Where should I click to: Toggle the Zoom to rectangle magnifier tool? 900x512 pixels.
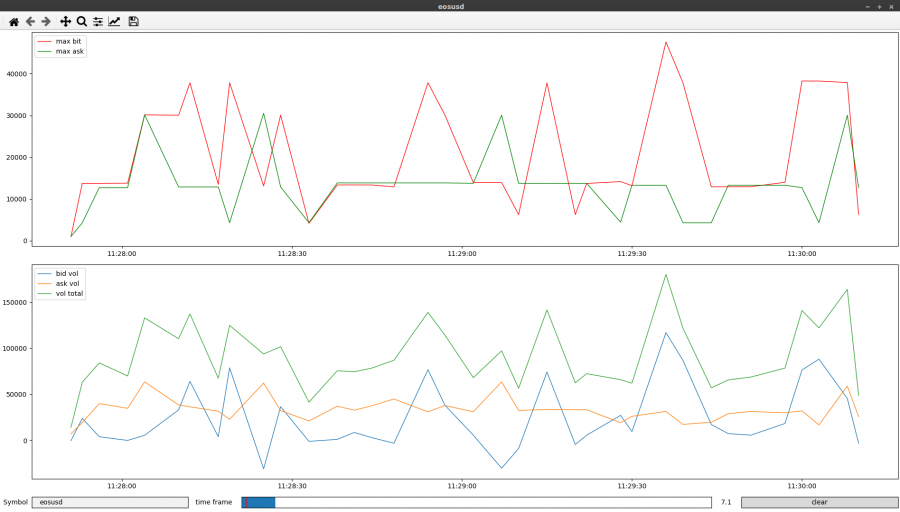pos(82,21)
